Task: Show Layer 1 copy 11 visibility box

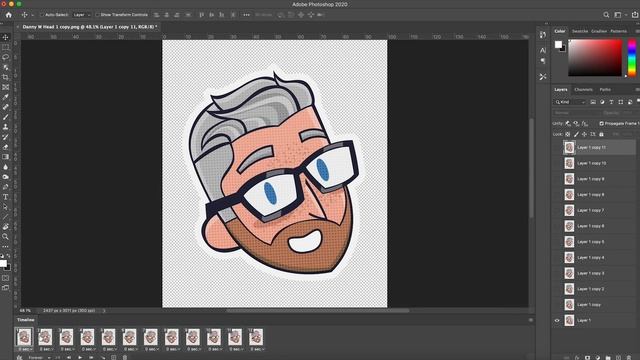Action: (x=557, y=147)
